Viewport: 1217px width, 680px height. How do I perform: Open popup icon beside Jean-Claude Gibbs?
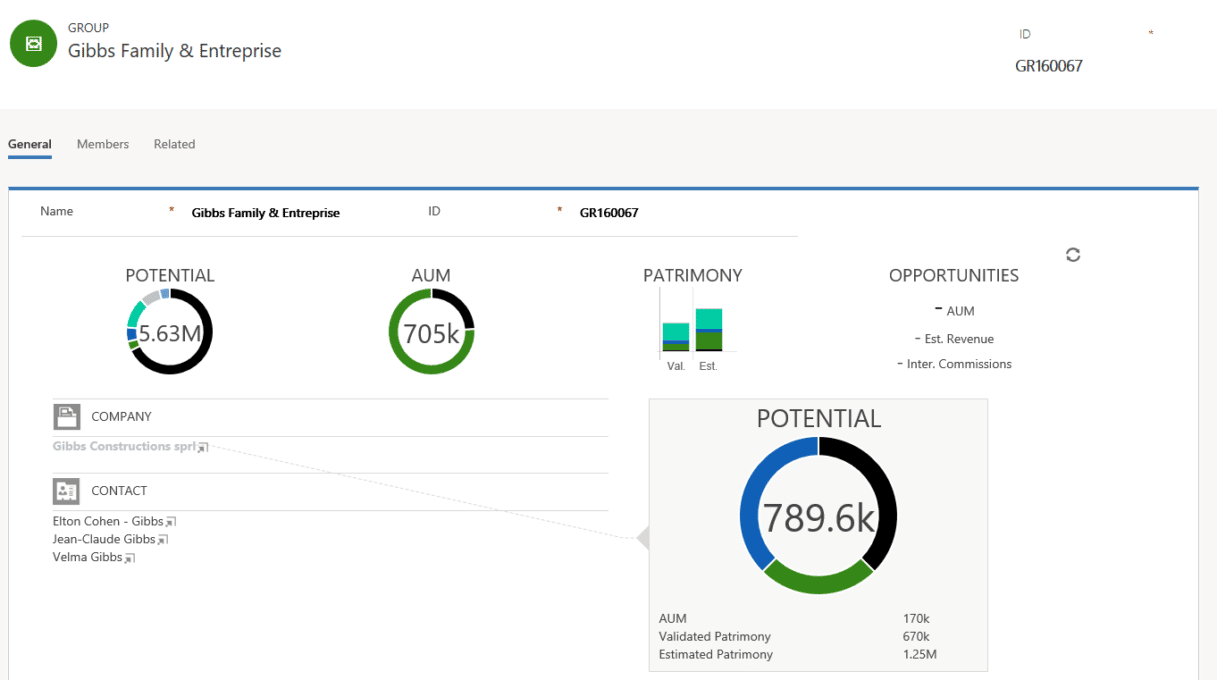pyautogui.click(x=162, y=540)
